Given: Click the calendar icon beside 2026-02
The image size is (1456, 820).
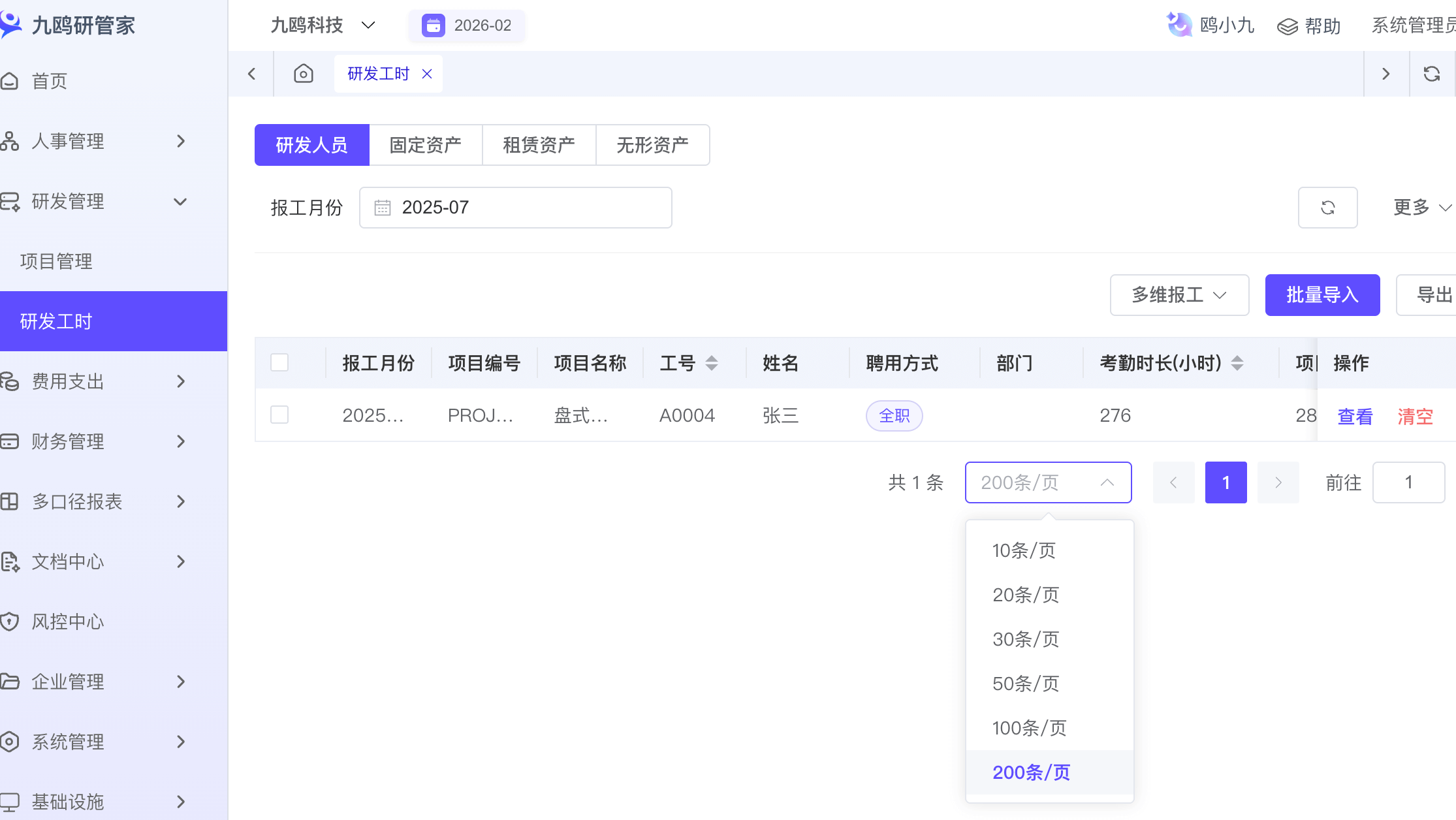Looking at the screenshot, I should point(433,25).
